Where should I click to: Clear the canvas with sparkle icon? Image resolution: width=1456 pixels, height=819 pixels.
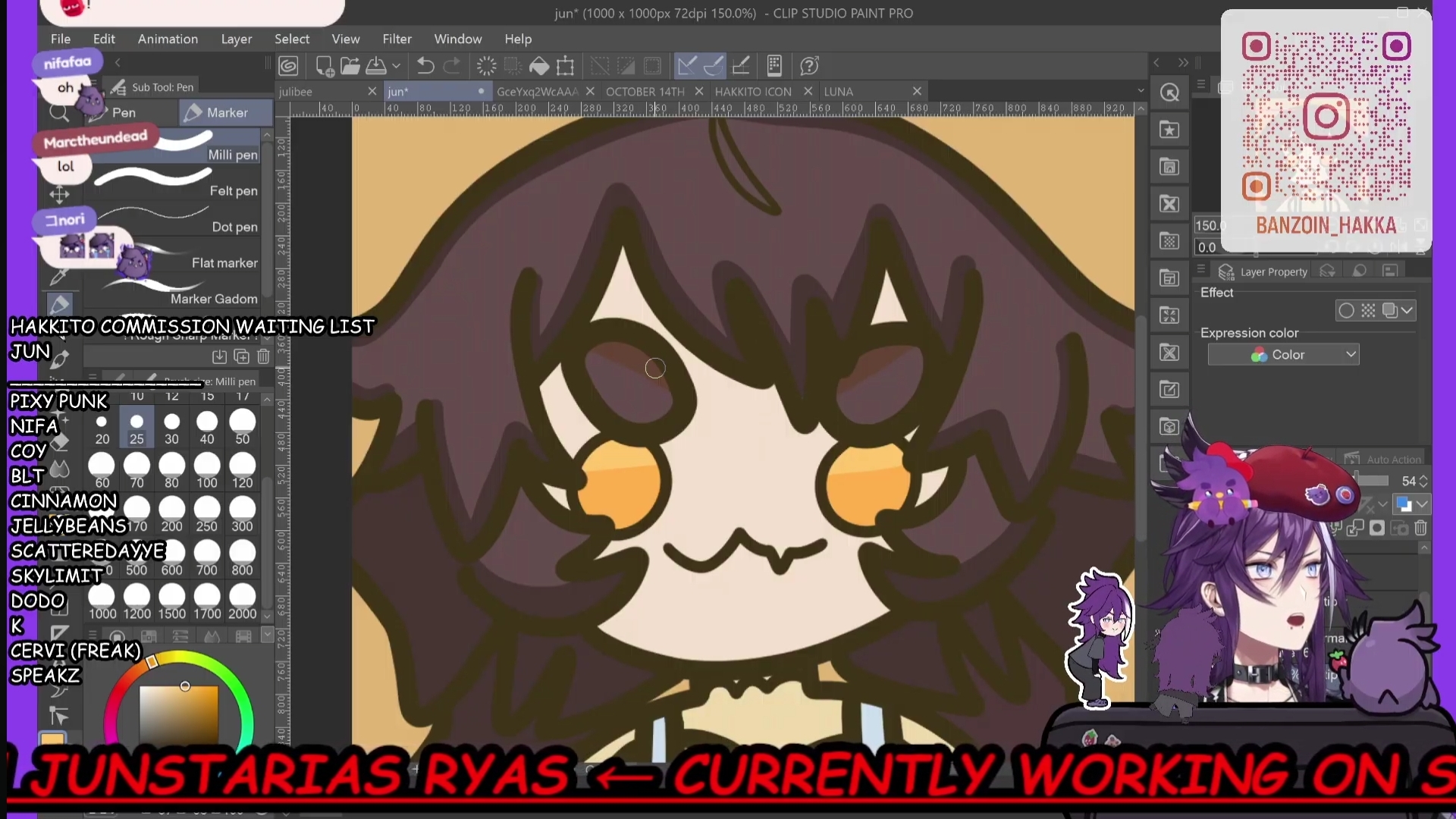click(486, 66)
